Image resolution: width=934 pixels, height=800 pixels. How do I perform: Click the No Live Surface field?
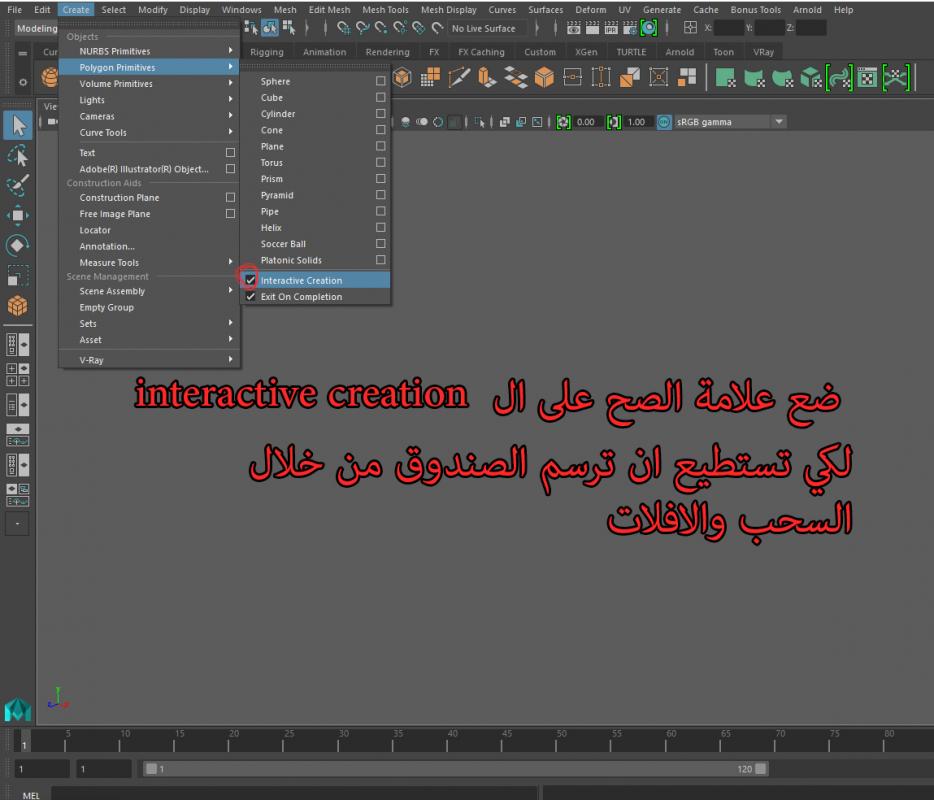click(487, 28)
